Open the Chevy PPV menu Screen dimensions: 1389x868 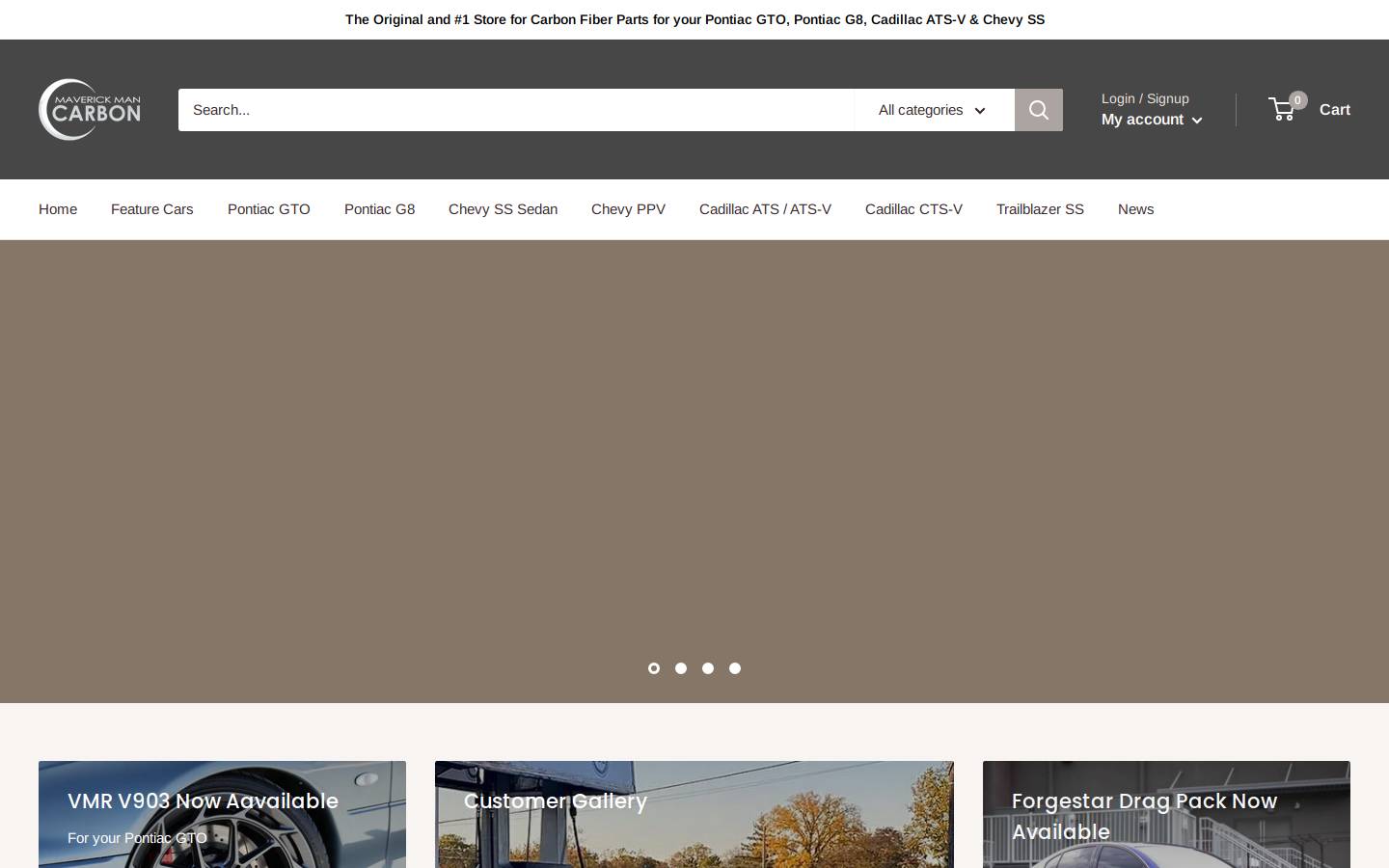tap(628, 209)
